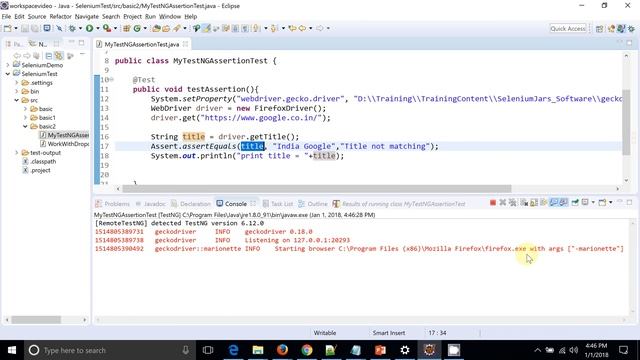Expand the test-output folder

pyautogui.click(x=17, y=153)
